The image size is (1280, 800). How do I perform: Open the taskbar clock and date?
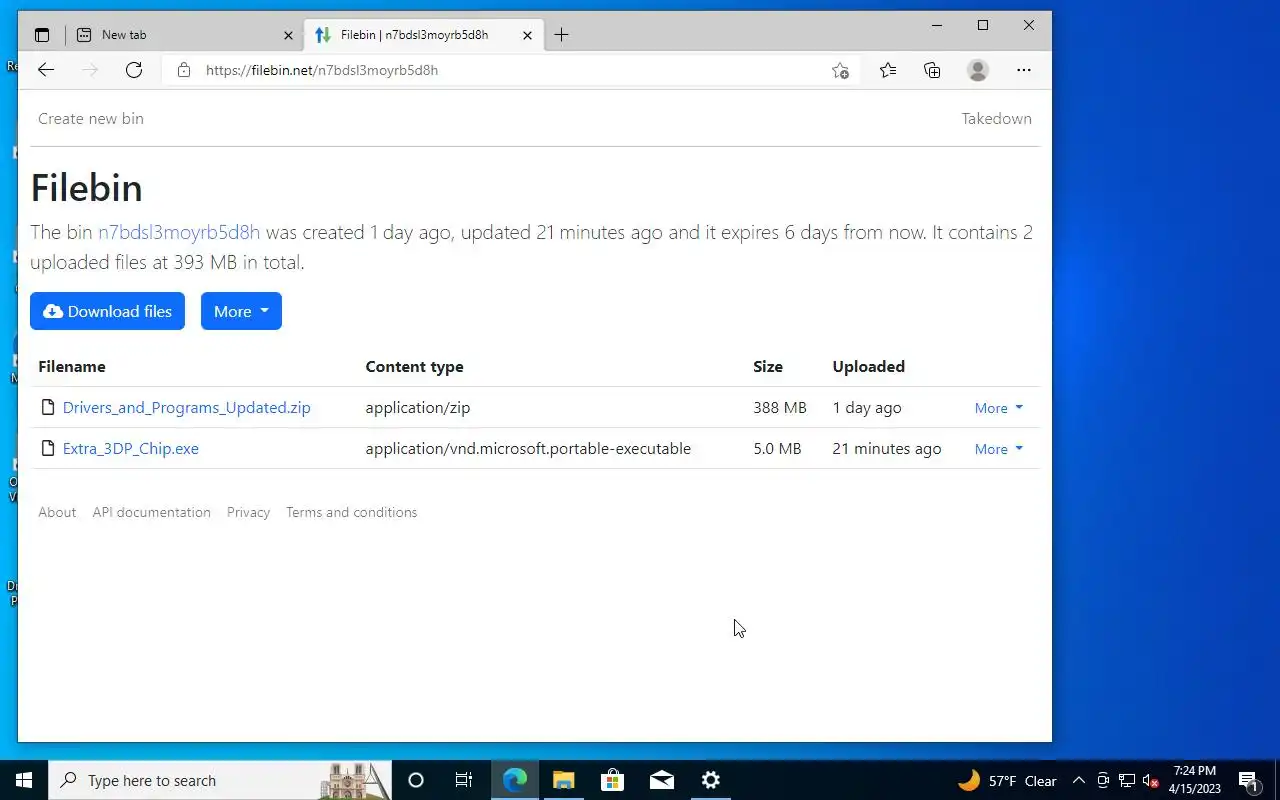coord(1195,780)
